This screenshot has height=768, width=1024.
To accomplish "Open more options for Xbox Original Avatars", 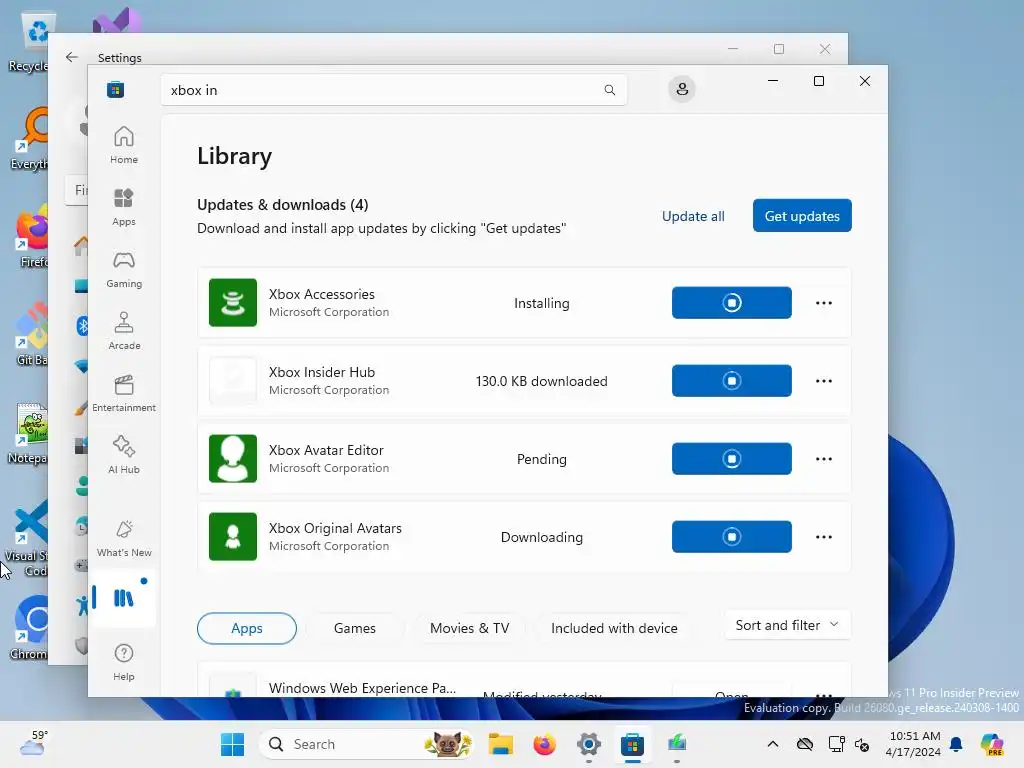I will point(824,537).
